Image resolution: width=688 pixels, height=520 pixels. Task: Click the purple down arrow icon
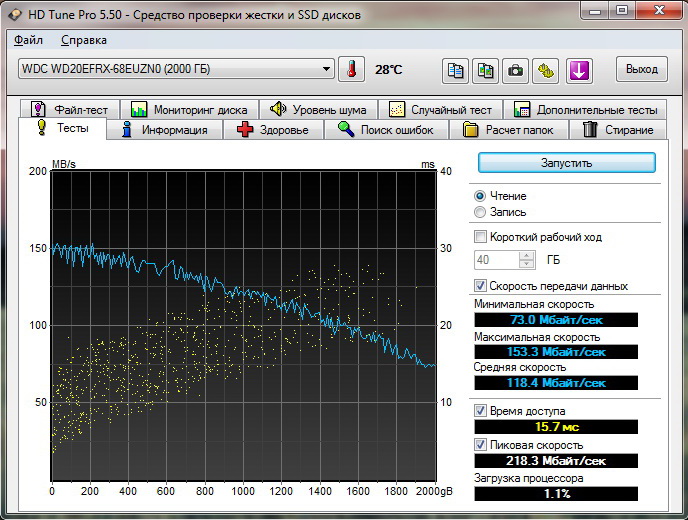[579, 70]
